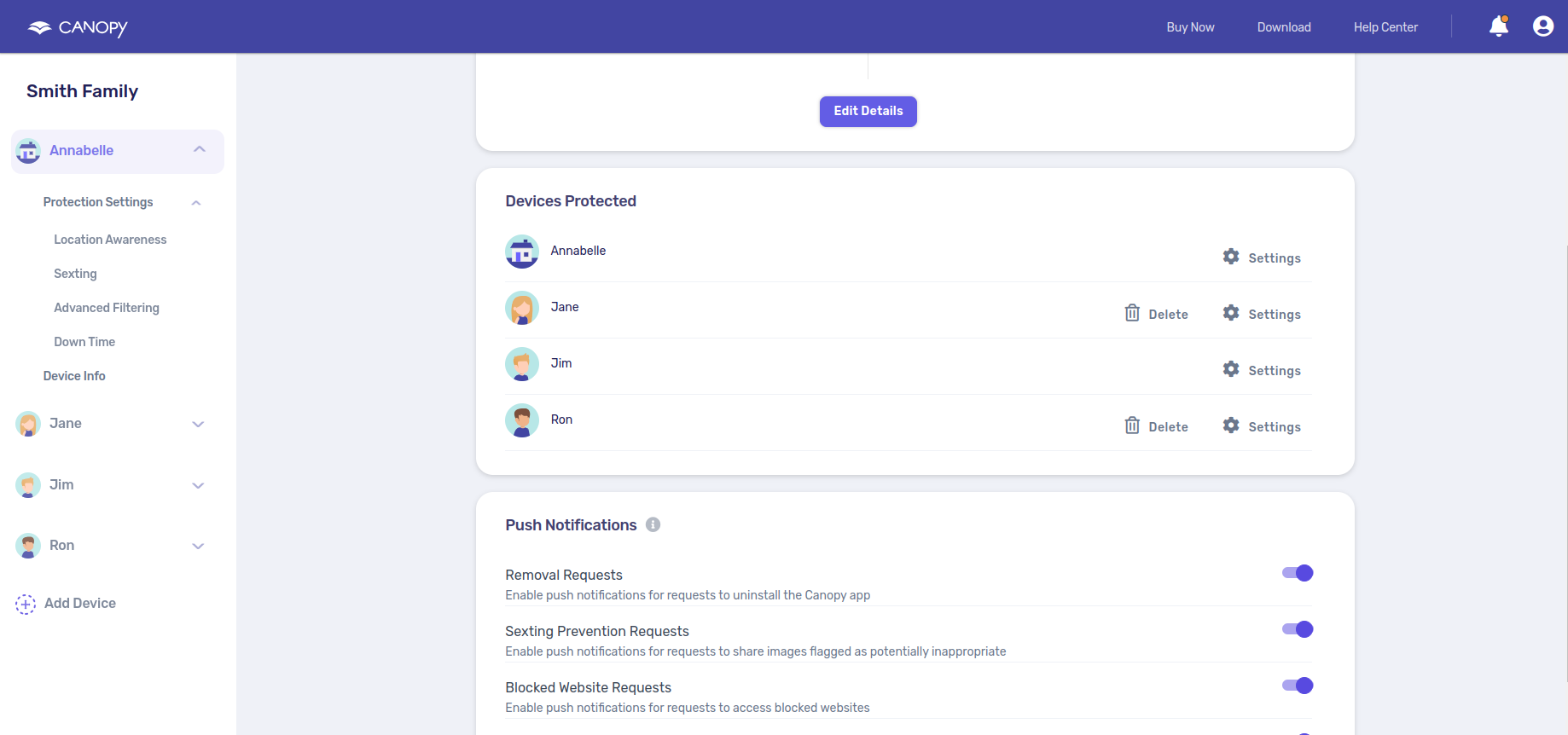Click Delete text in Ron's device row
Viewport: 1568px width, 735px height.
click(x=1168, y=427)
